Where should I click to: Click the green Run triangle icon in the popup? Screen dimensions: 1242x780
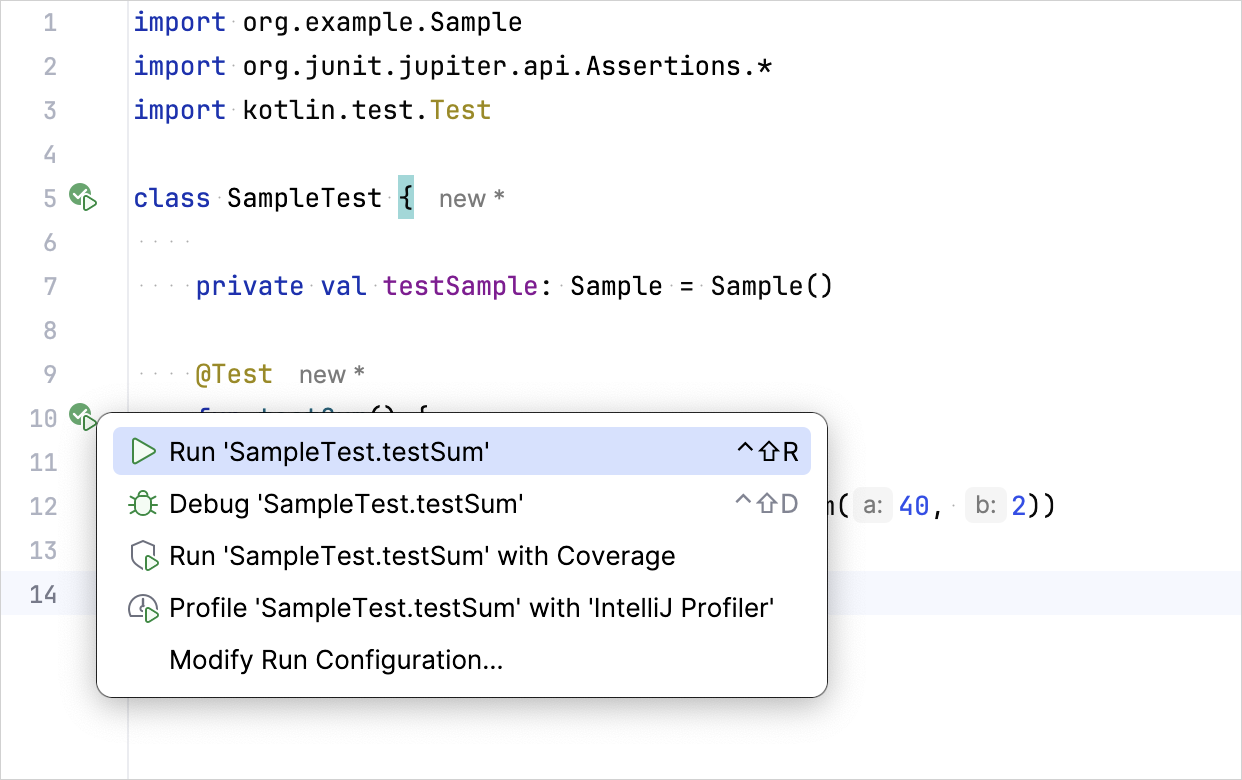144,452
